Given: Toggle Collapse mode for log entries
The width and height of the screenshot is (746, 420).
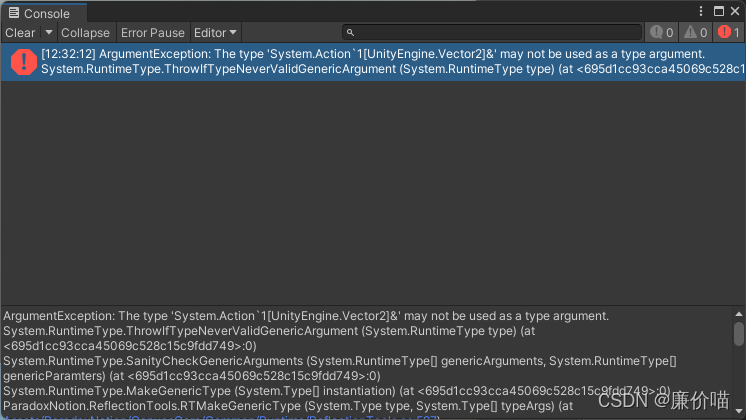Looking at the screenshot, I should click(85, 33).
